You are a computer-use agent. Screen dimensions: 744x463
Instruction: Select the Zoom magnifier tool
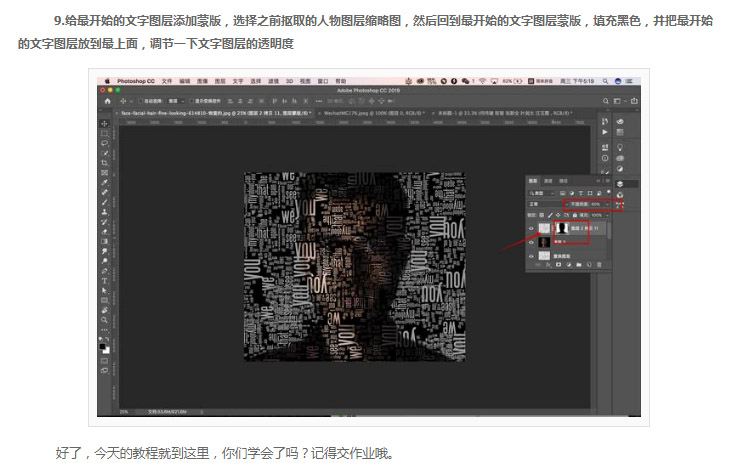tap(104, 320)
